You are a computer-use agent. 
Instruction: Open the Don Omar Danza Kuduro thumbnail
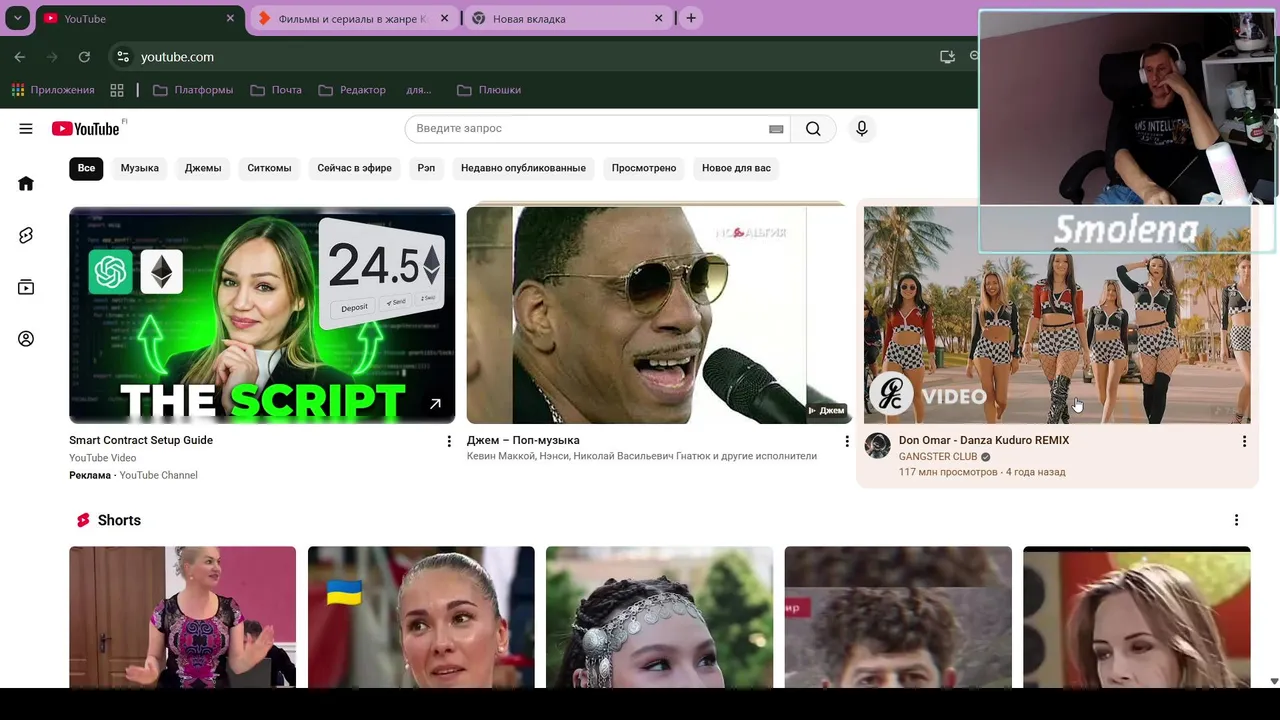[x=1057, y=315]
